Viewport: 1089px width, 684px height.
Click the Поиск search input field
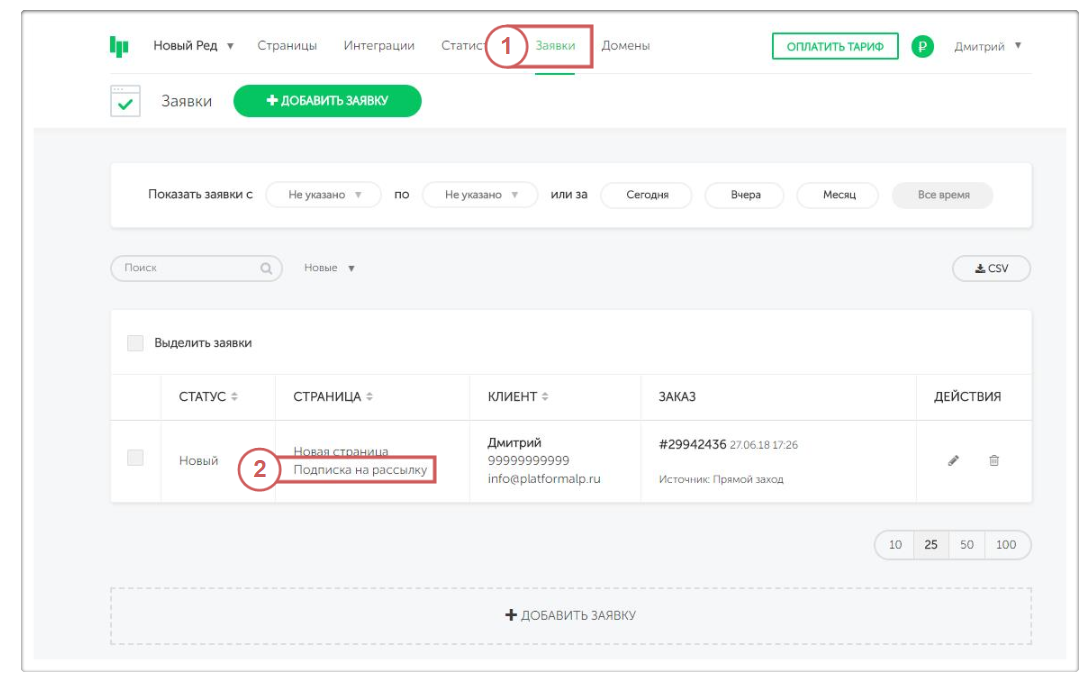[185, 268]
